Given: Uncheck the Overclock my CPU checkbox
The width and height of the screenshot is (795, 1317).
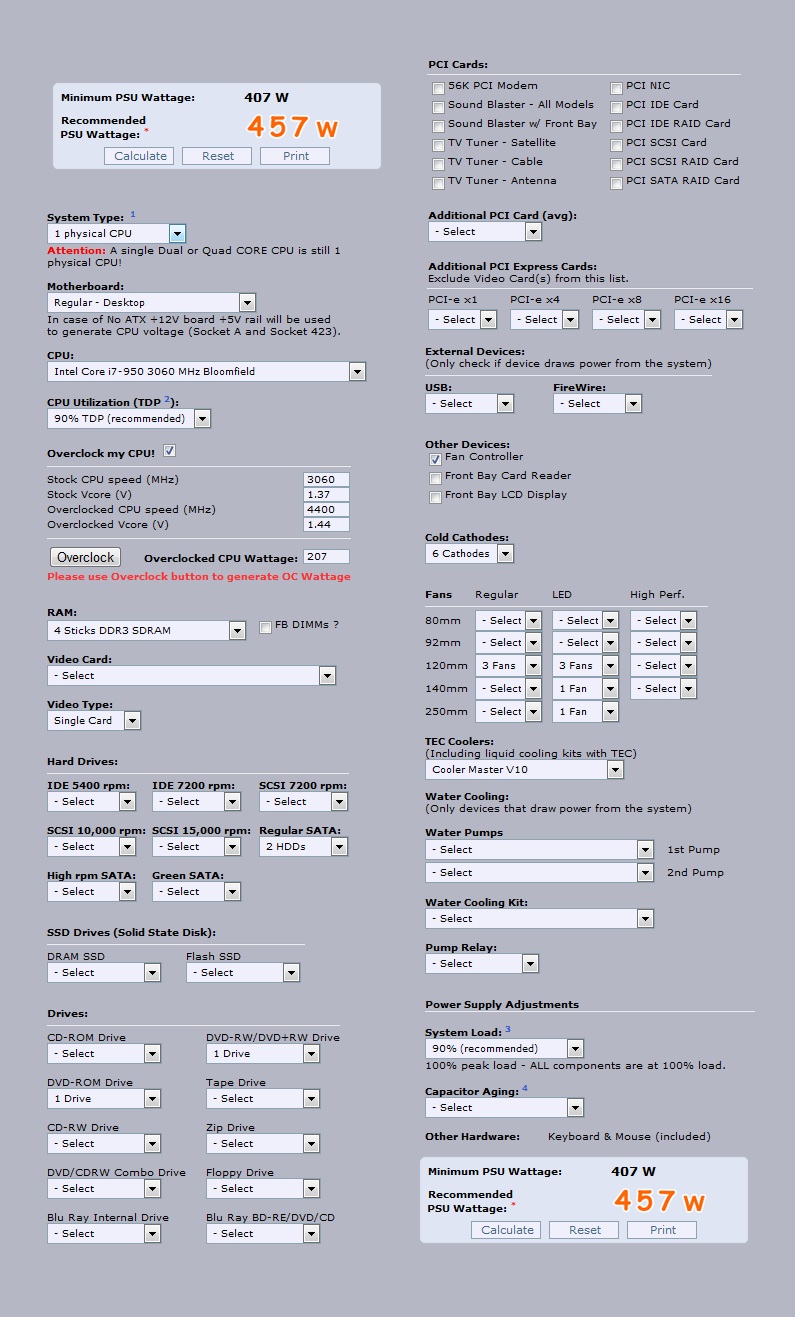Looking at the screenshot, I should [x=169, y=451].
